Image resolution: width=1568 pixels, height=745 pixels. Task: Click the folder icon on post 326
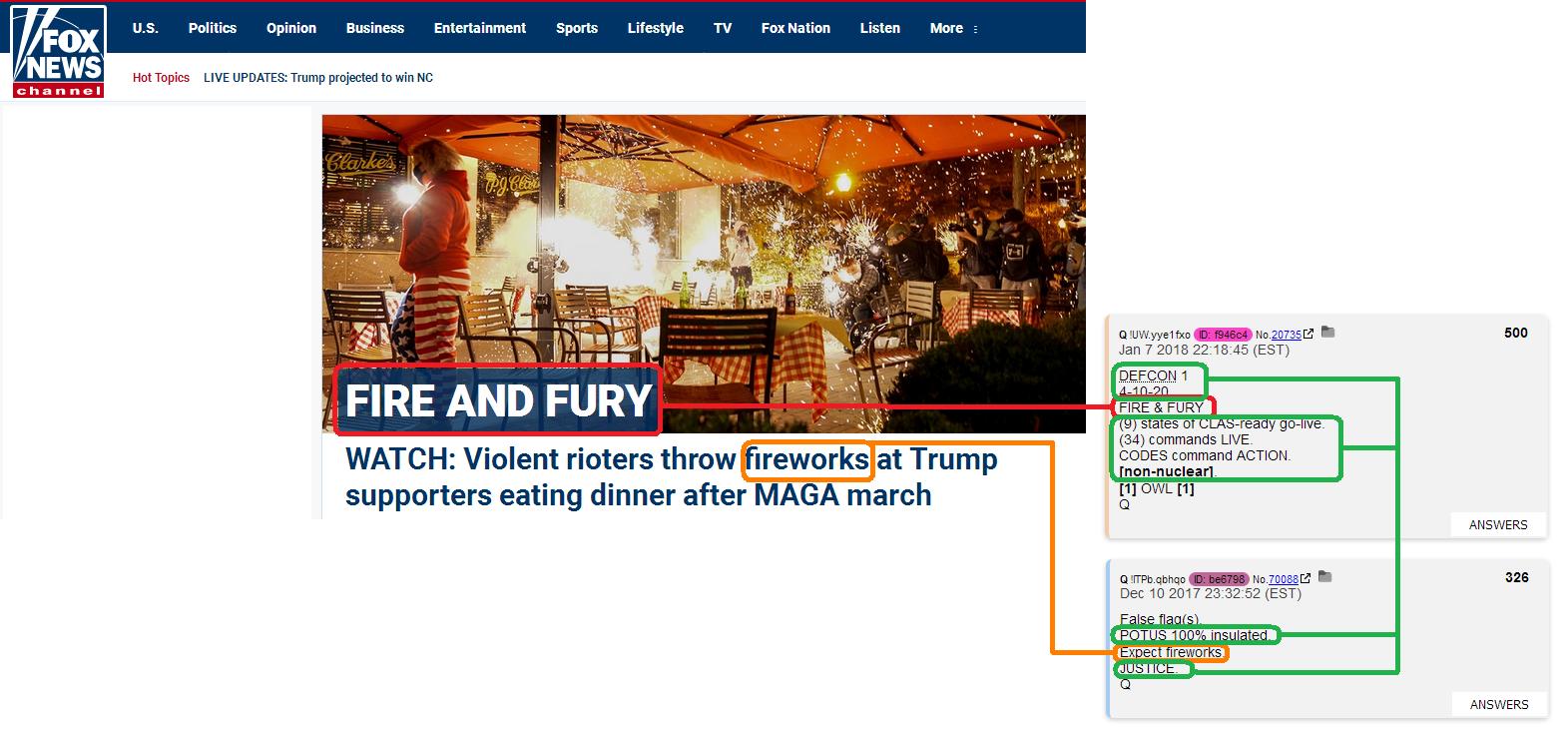[1325, 576]
